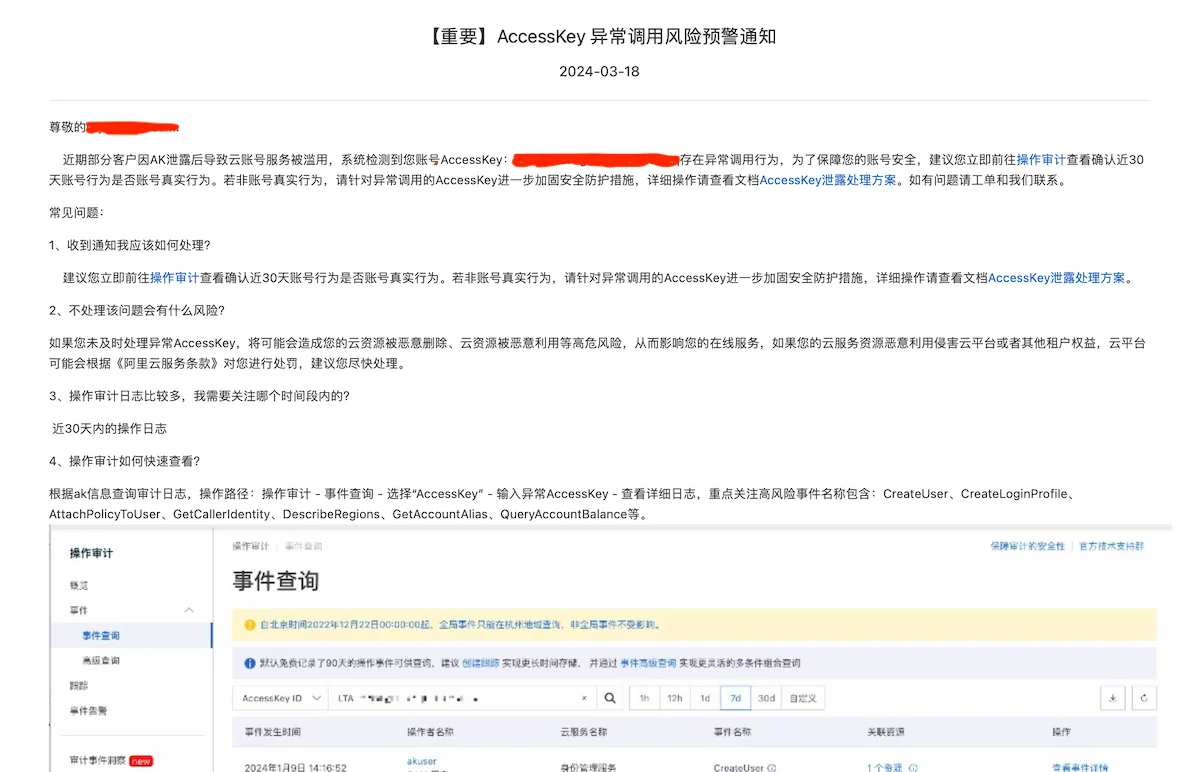The height and width of the screenshot is (772, 1200).
Task: Click the 事件查询 page heading
Action: [276, 581]
